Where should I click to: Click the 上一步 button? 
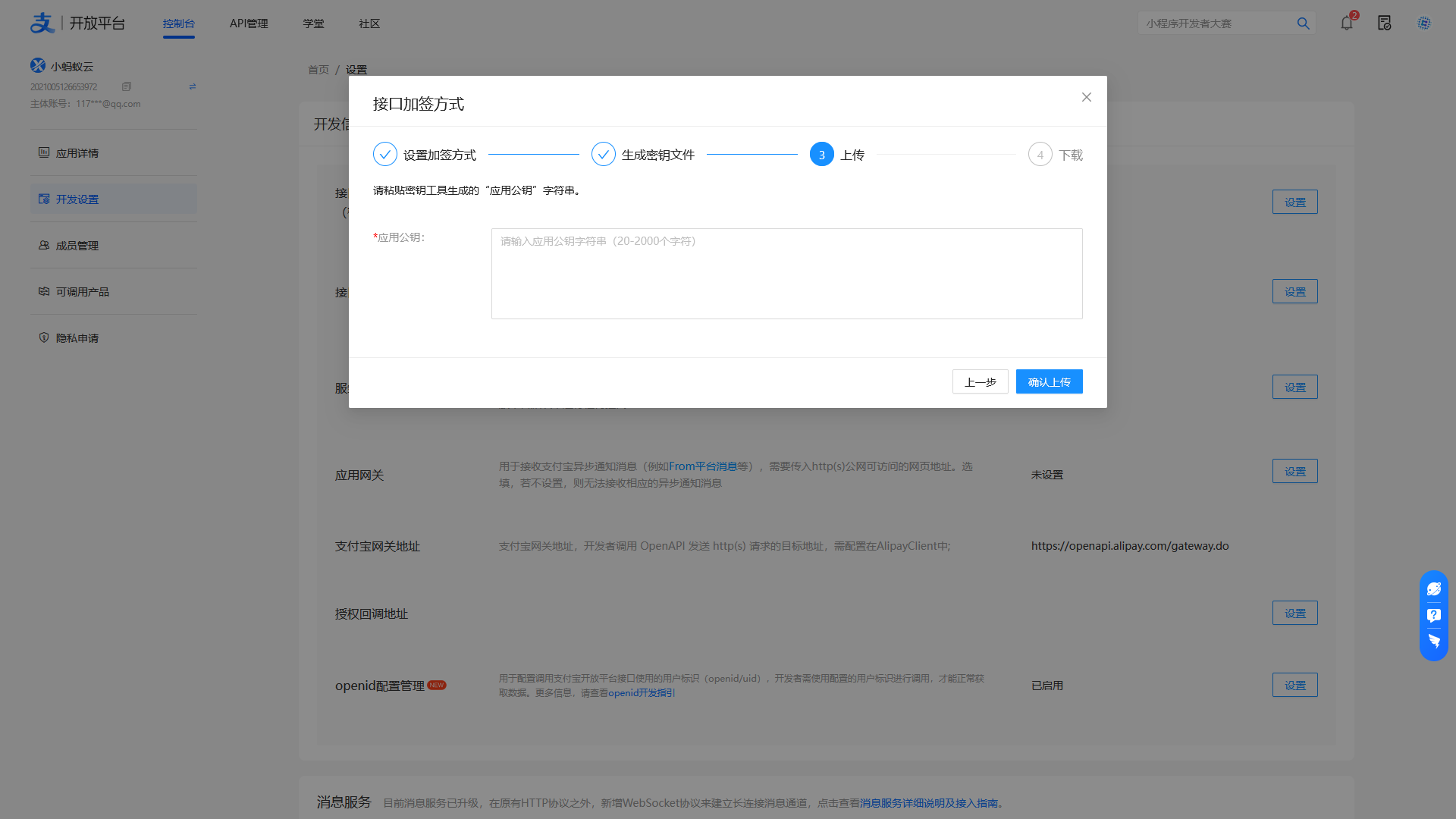click(x=980, y=381)
